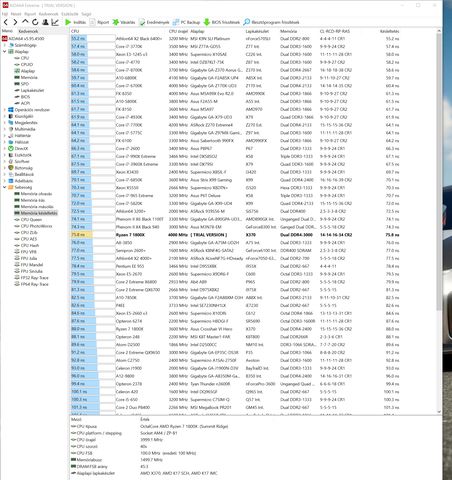This screenshot has width=452, height=480.
Task: Sort by the Késleltetés column header
Action: (x=389, y=31)
